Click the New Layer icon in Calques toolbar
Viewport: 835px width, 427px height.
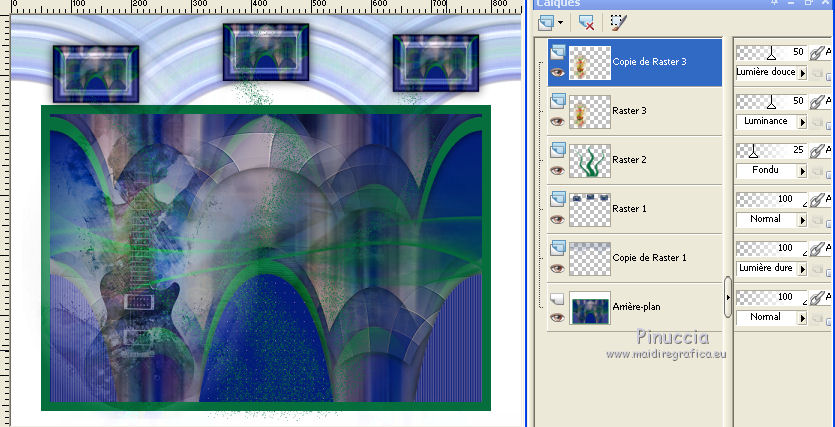click(546, 23)
